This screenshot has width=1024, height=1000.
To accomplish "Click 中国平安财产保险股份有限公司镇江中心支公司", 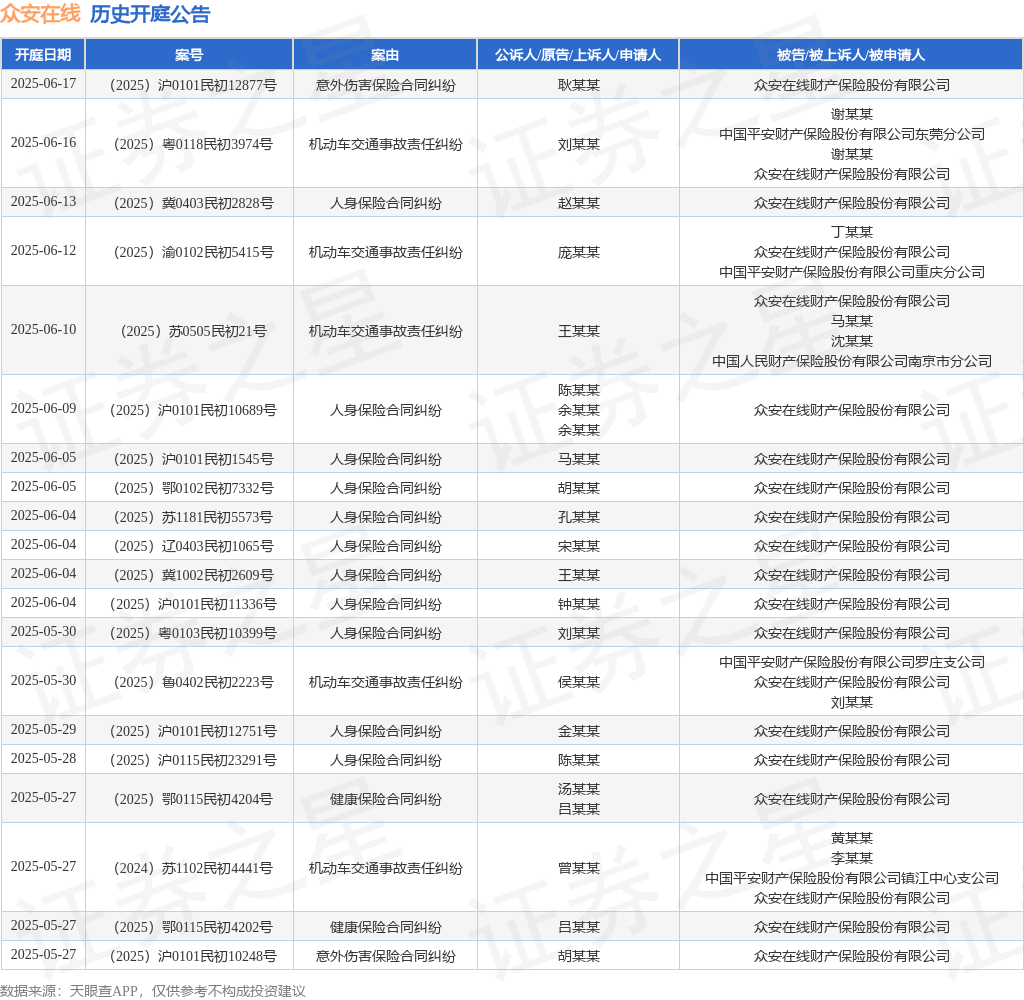I will (852, 878).
